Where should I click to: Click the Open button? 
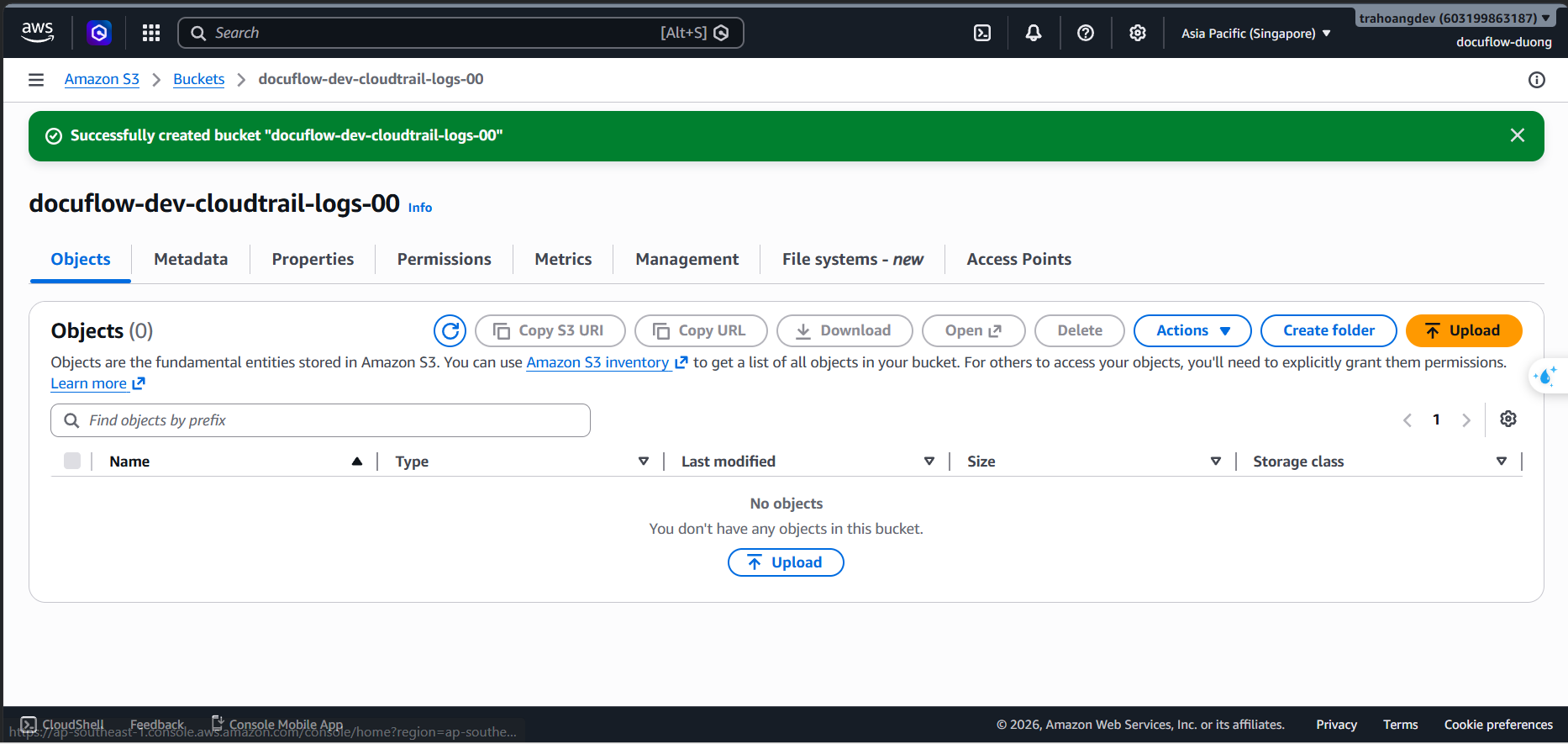tap(973, 330)
